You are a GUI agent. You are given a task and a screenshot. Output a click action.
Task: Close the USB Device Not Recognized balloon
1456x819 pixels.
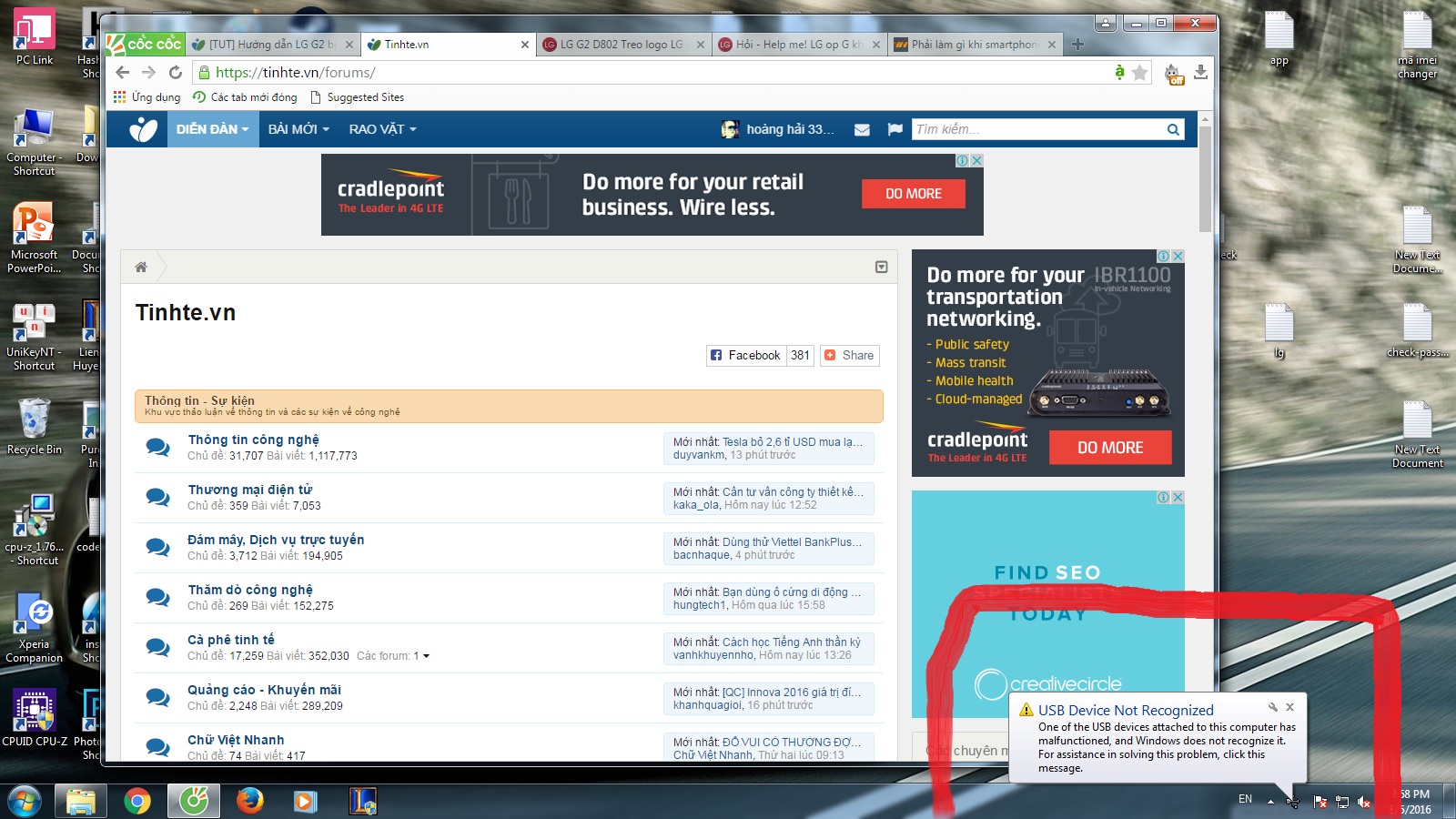[x=1289, y=707]
